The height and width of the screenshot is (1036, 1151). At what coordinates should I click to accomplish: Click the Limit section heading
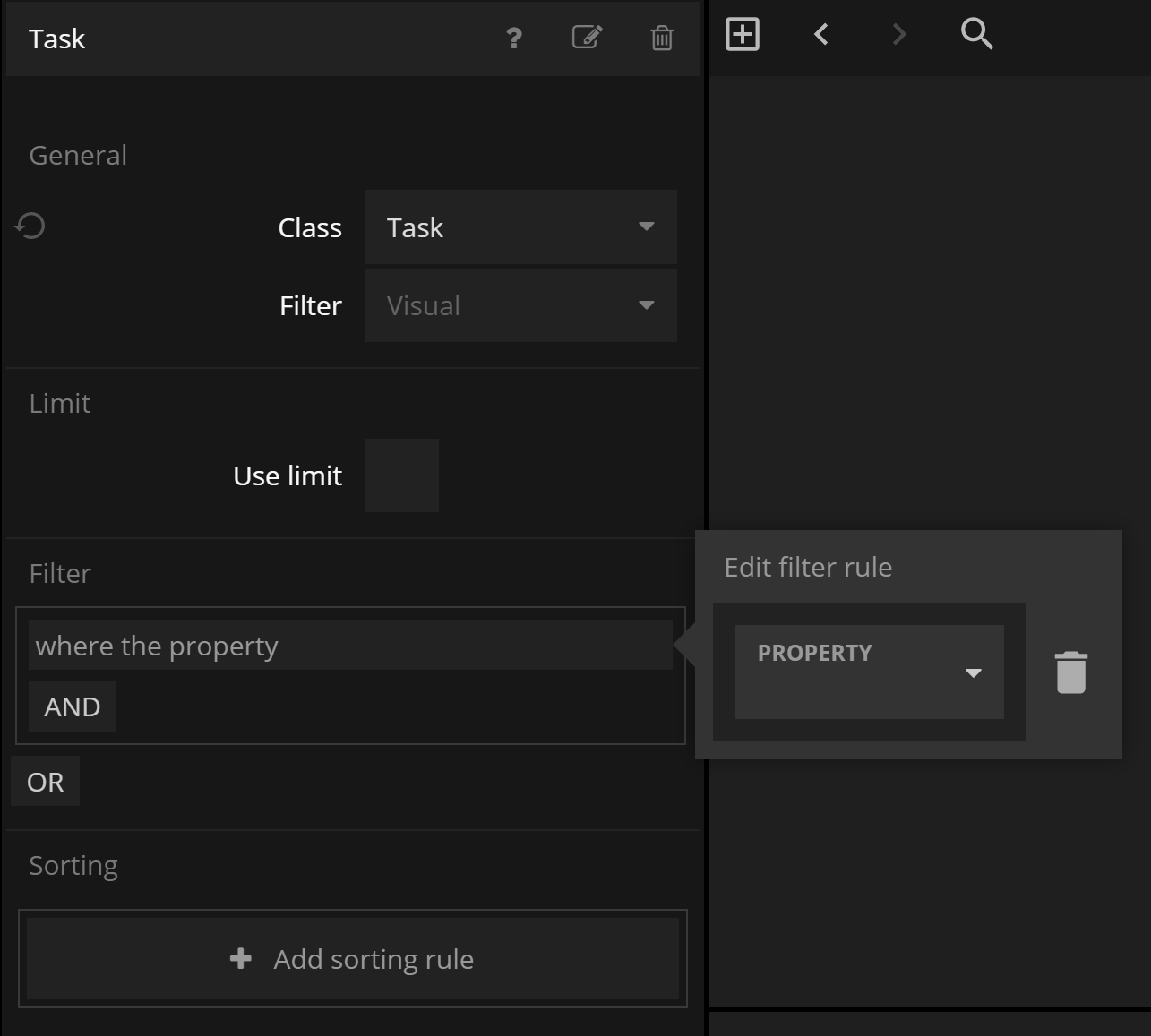click(x=60, y=403)
